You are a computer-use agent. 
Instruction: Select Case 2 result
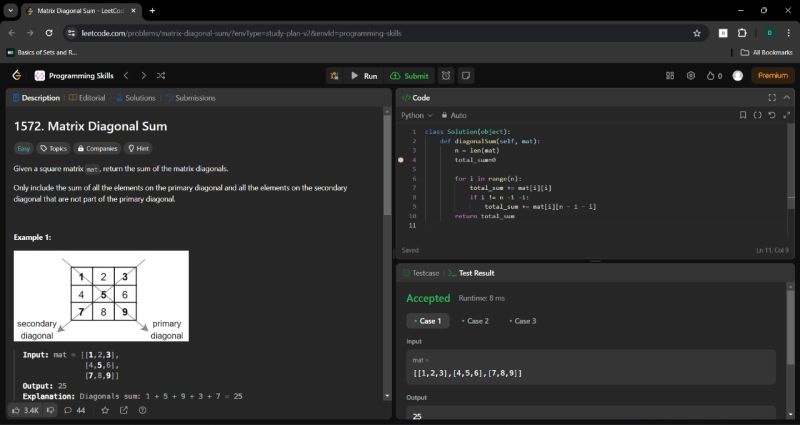(475, 321)
